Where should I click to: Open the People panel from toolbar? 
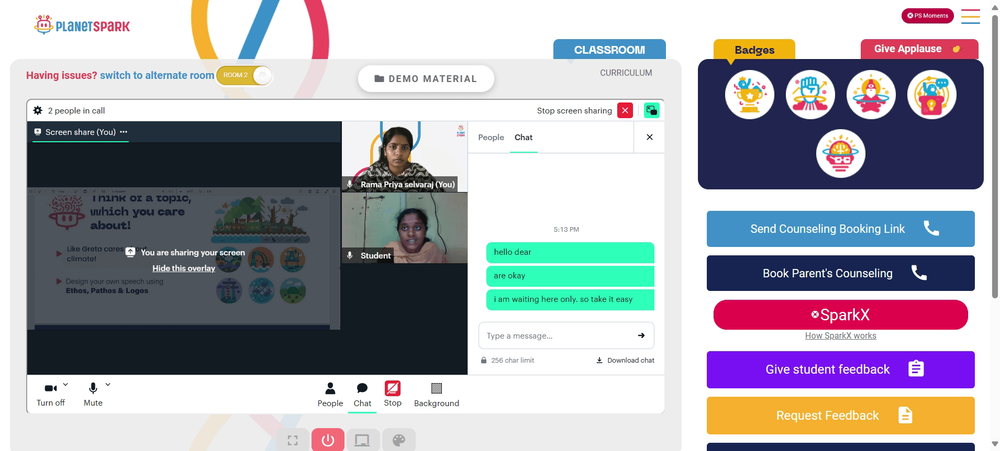(330, 395)
